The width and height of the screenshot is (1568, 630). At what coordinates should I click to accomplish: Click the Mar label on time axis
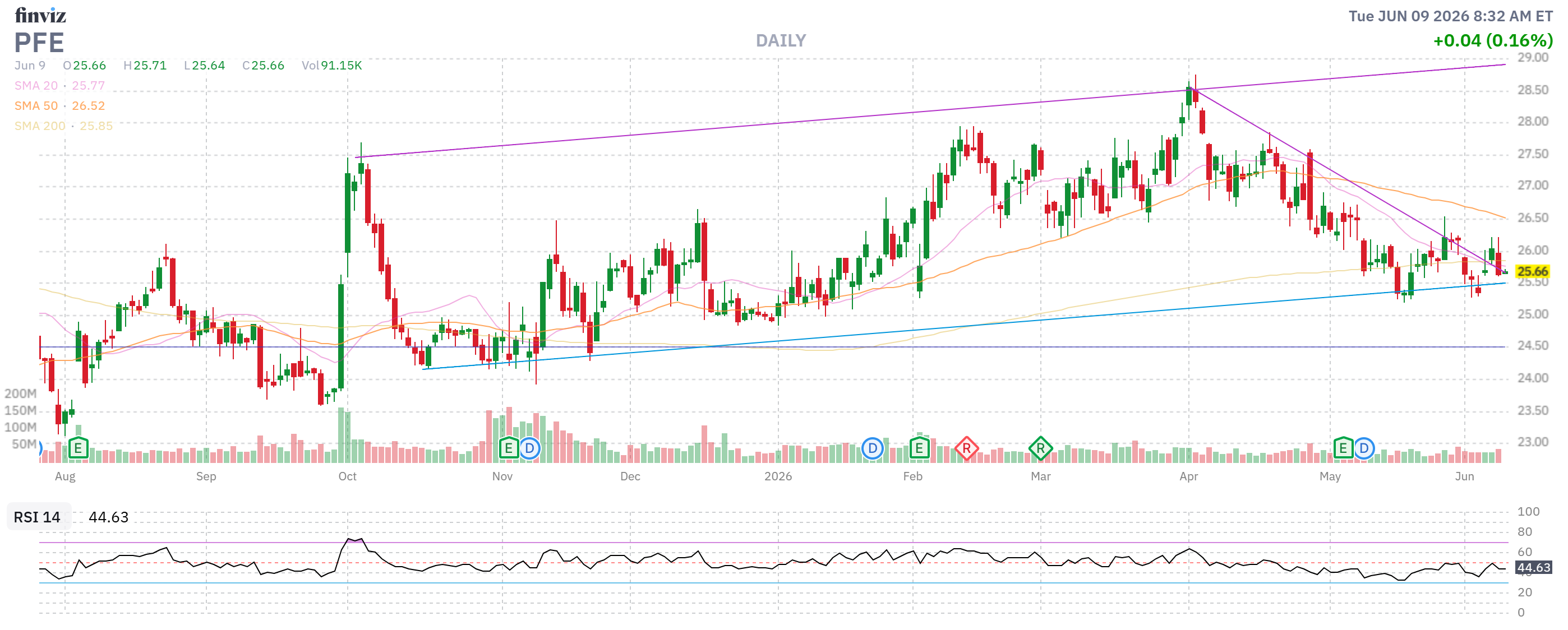tap(1041, 476)
